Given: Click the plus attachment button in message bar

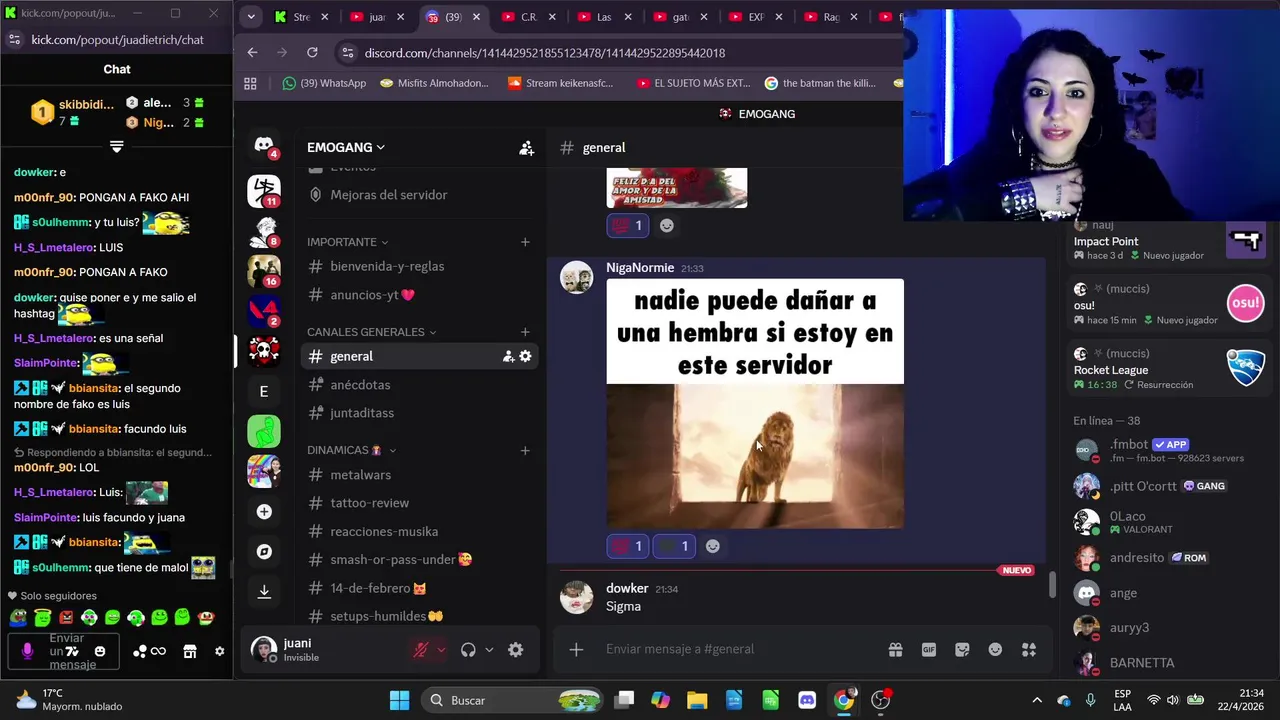Looking at the screenshot, I should click(576, 650).
